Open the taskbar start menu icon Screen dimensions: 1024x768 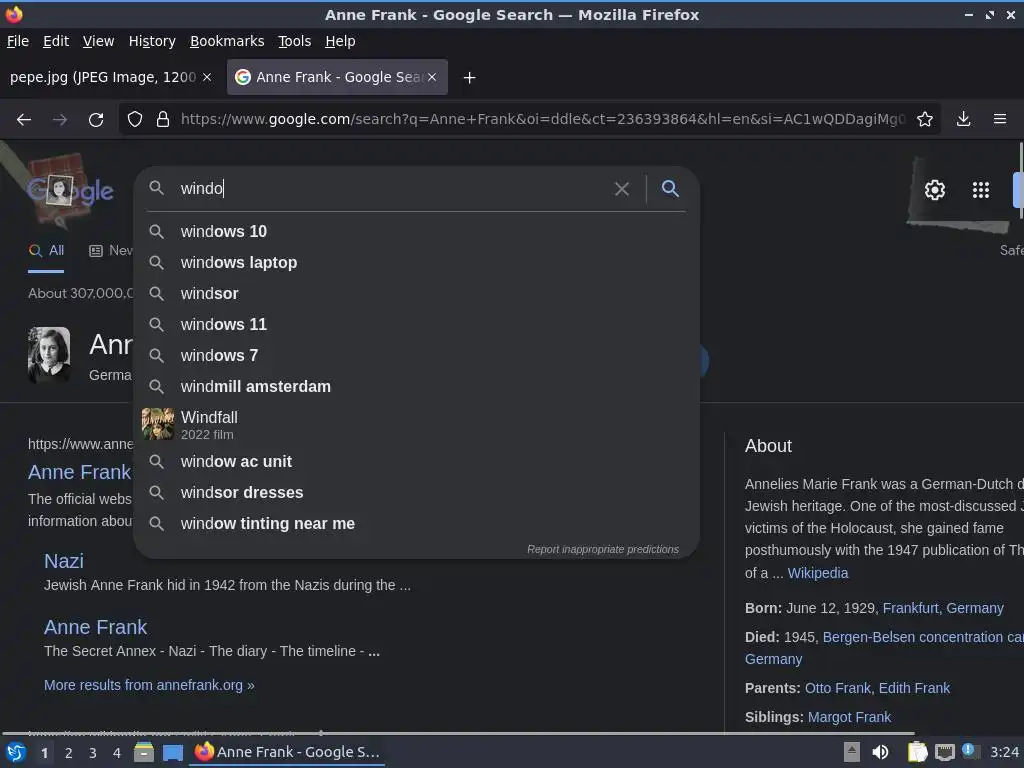tap(16, 752)
